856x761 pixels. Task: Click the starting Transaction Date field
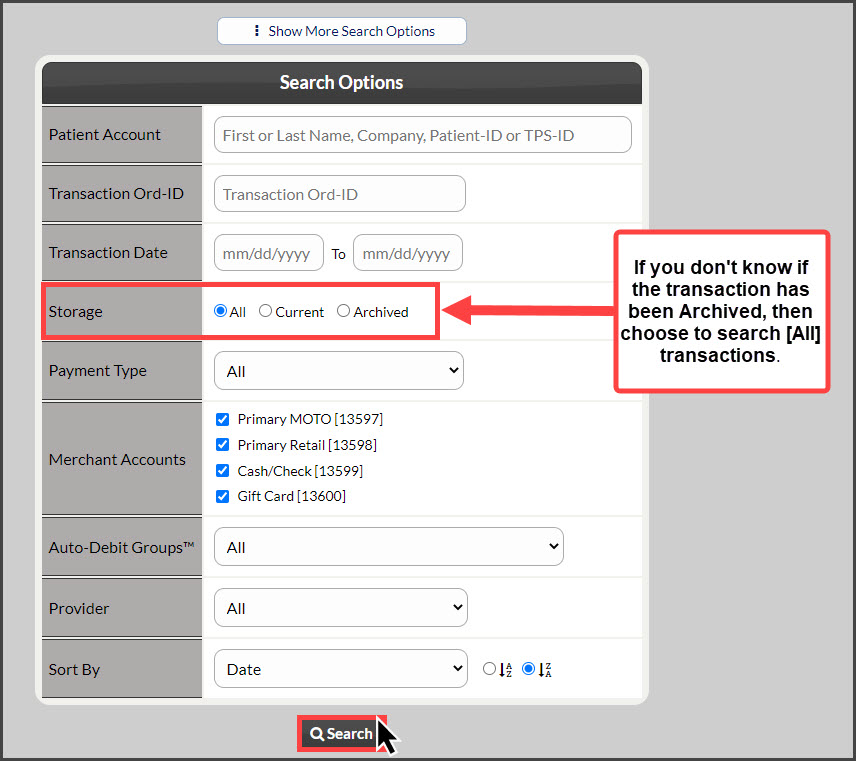pos(268,253)
